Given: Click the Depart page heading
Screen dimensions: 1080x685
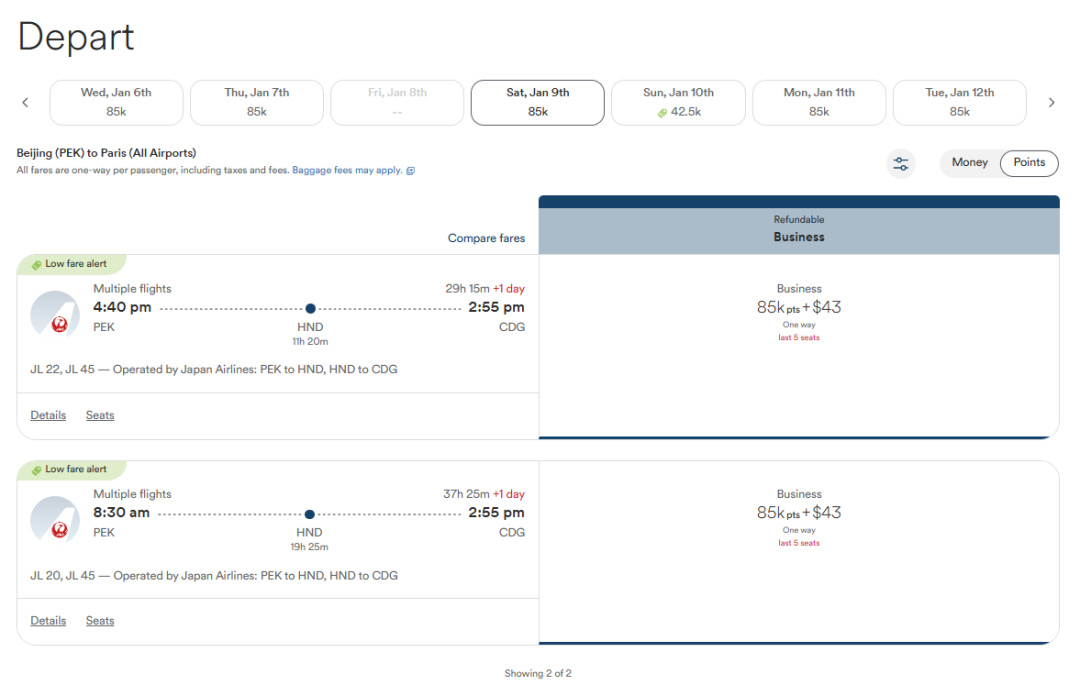Looking at the screenshot, I should pos(76,37).
